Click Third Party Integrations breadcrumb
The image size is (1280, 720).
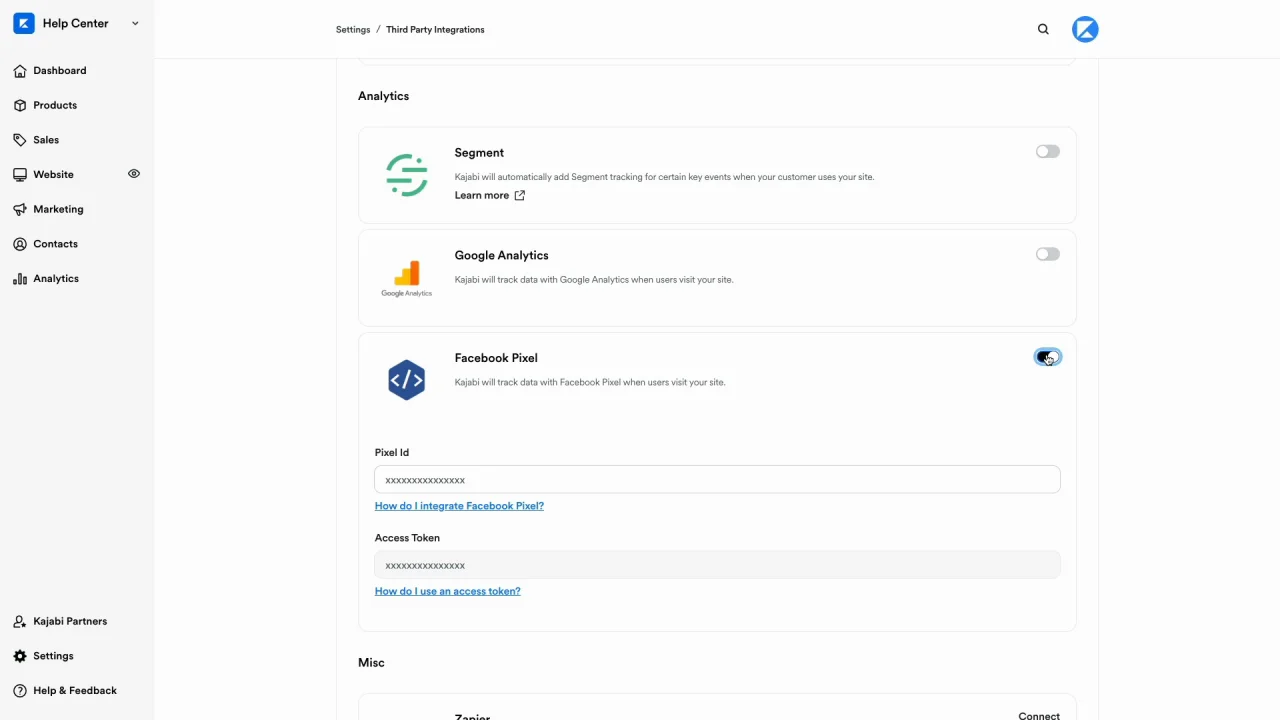(x=435, y=30)
